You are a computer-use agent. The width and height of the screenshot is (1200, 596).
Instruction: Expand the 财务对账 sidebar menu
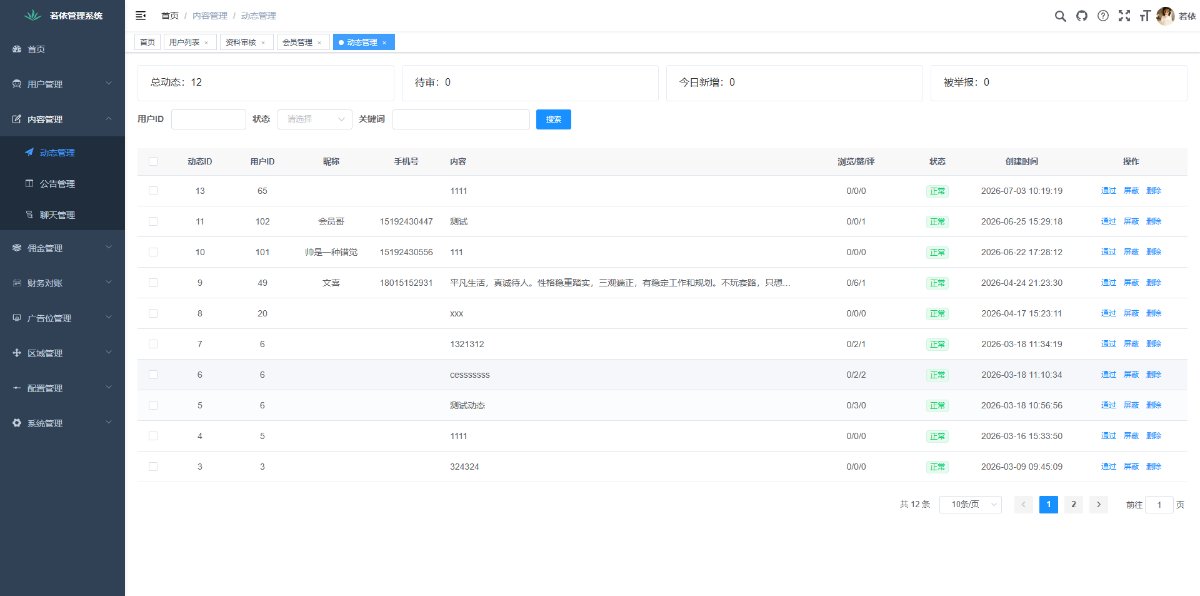point(62,283)
